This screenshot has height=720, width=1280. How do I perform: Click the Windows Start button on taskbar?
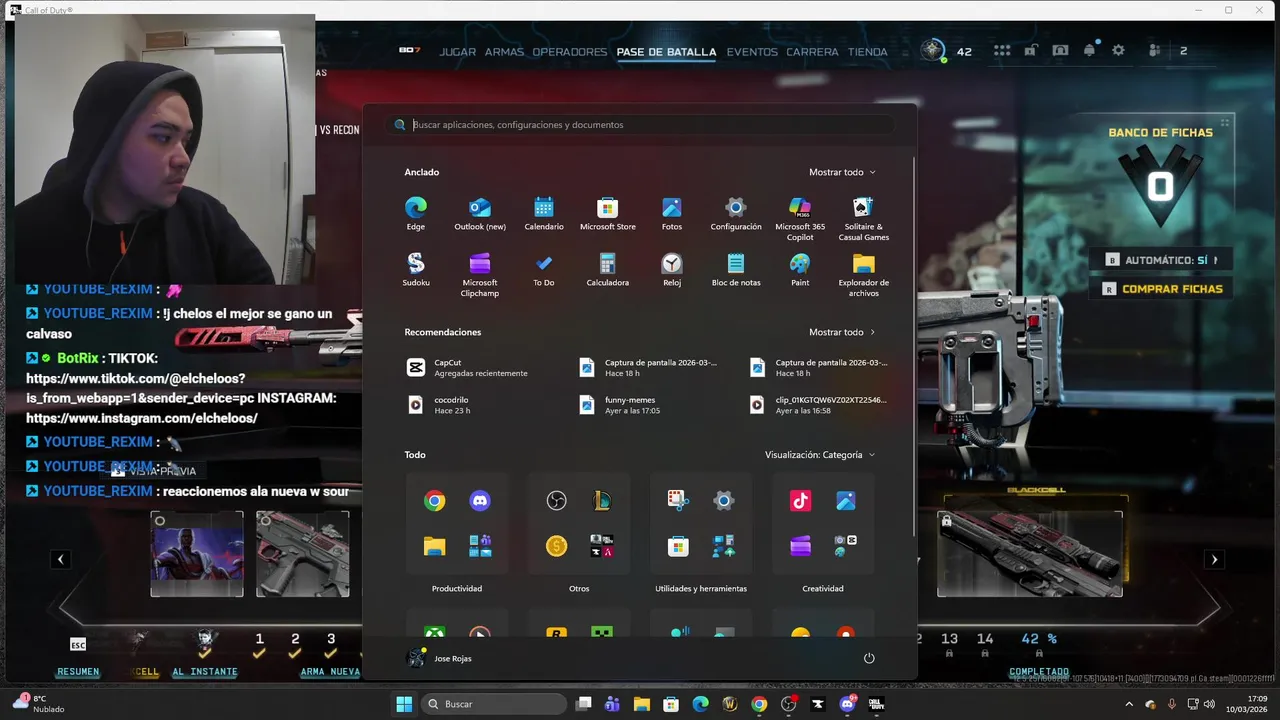404,704
